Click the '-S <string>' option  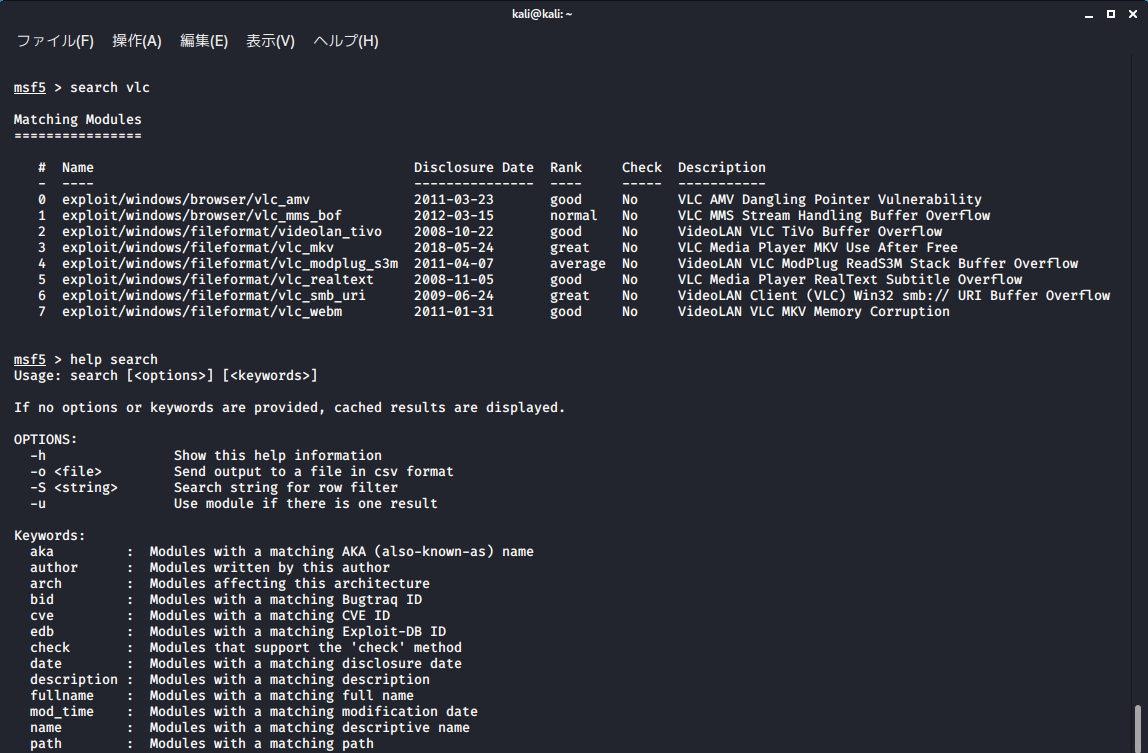point(74,488)
